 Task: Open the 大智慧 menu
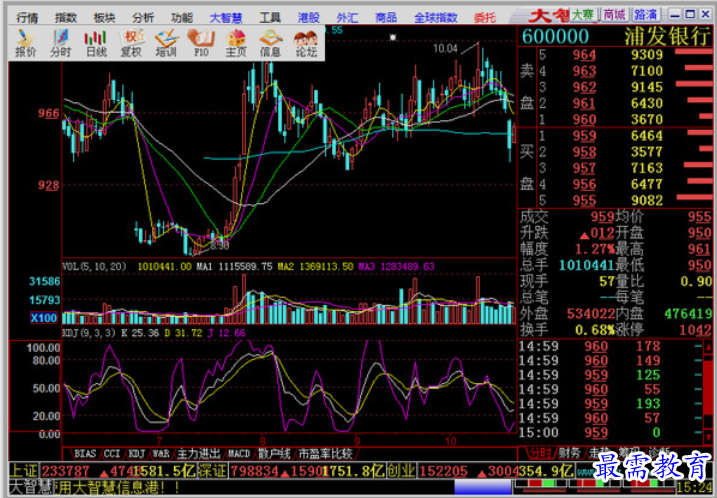(226, 17)
